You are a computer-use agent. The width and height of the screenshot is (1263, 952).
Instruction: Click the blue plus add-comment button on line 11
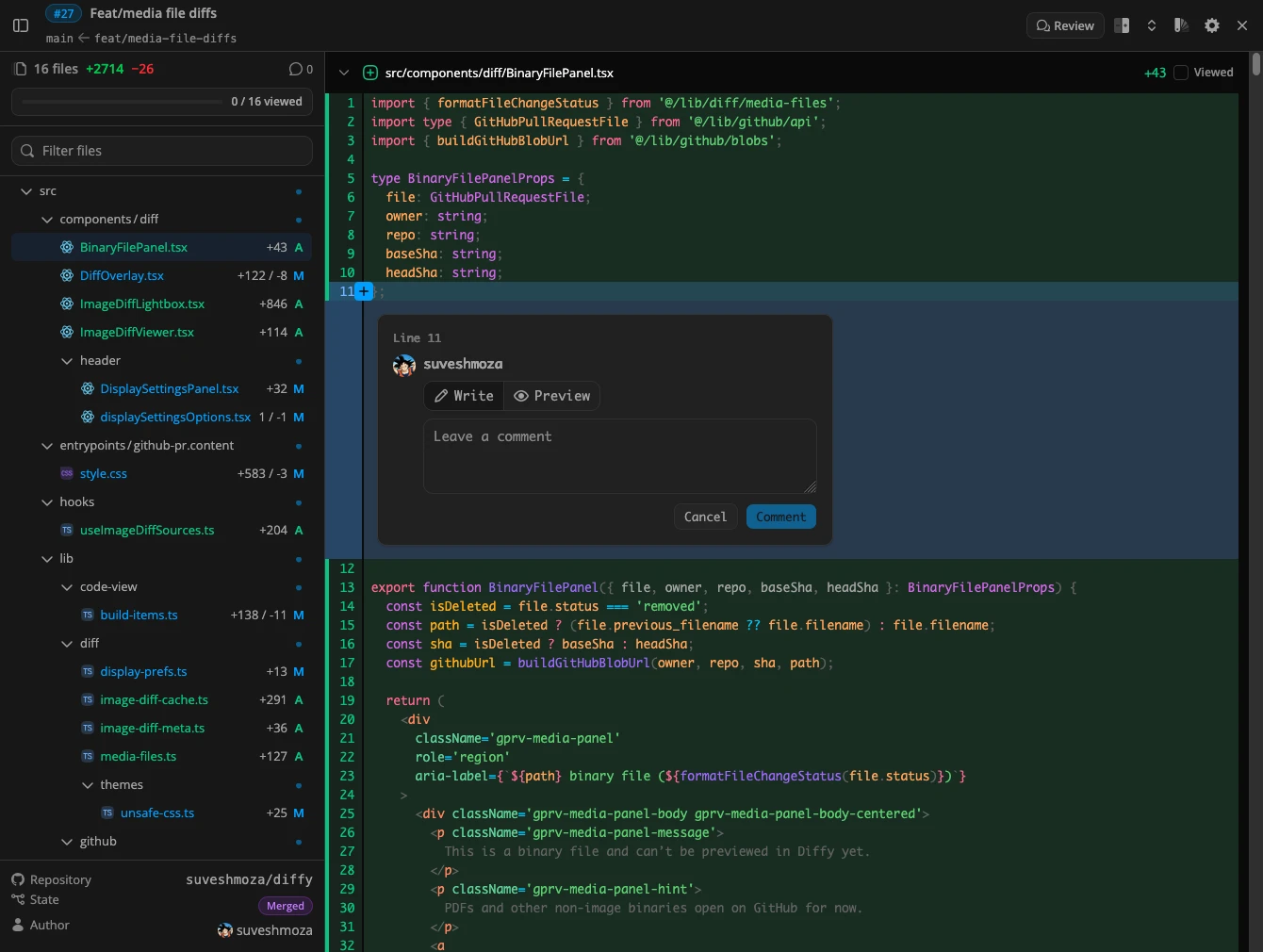[364, 291]
